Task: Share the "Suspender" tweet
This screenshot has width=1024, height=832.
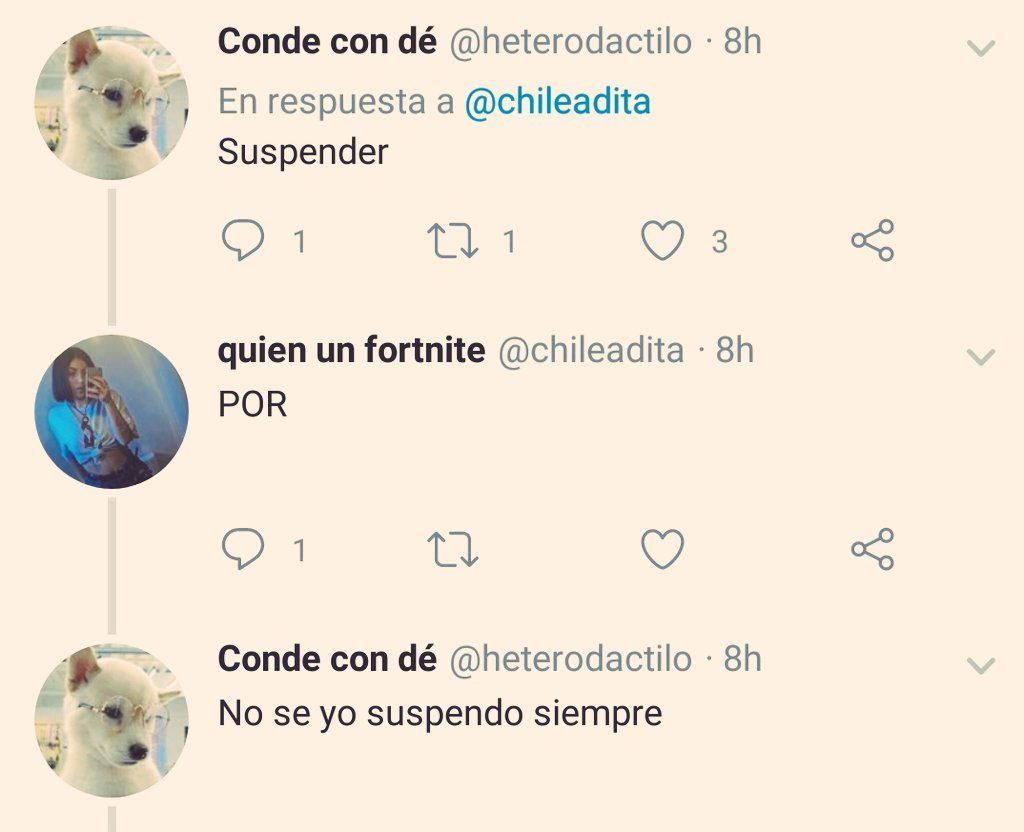Action: pyautogui.click(x=872, y=240)
